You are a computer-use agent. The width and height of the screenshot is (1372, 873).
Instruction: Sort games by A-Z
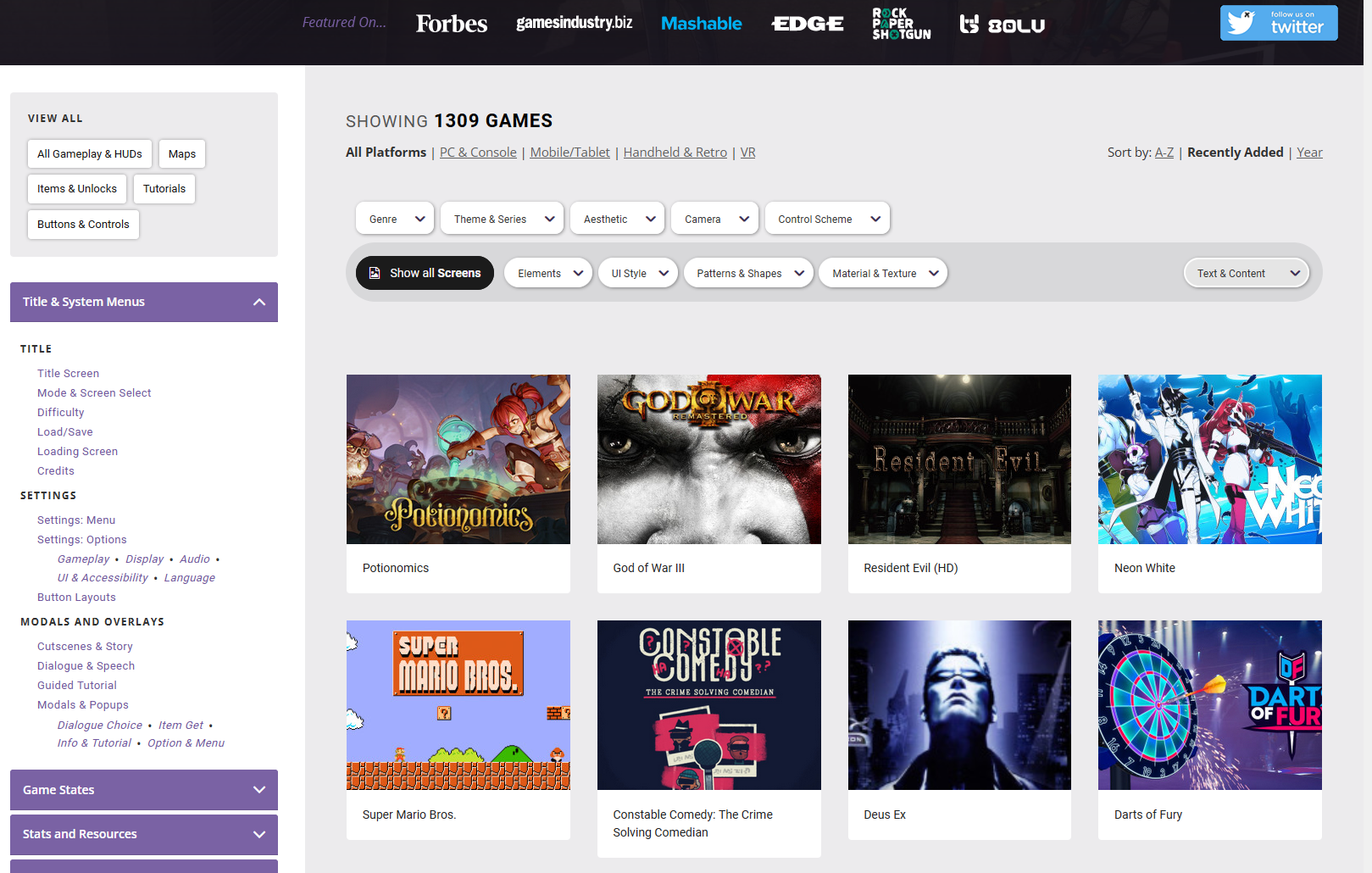[1164, 153]
